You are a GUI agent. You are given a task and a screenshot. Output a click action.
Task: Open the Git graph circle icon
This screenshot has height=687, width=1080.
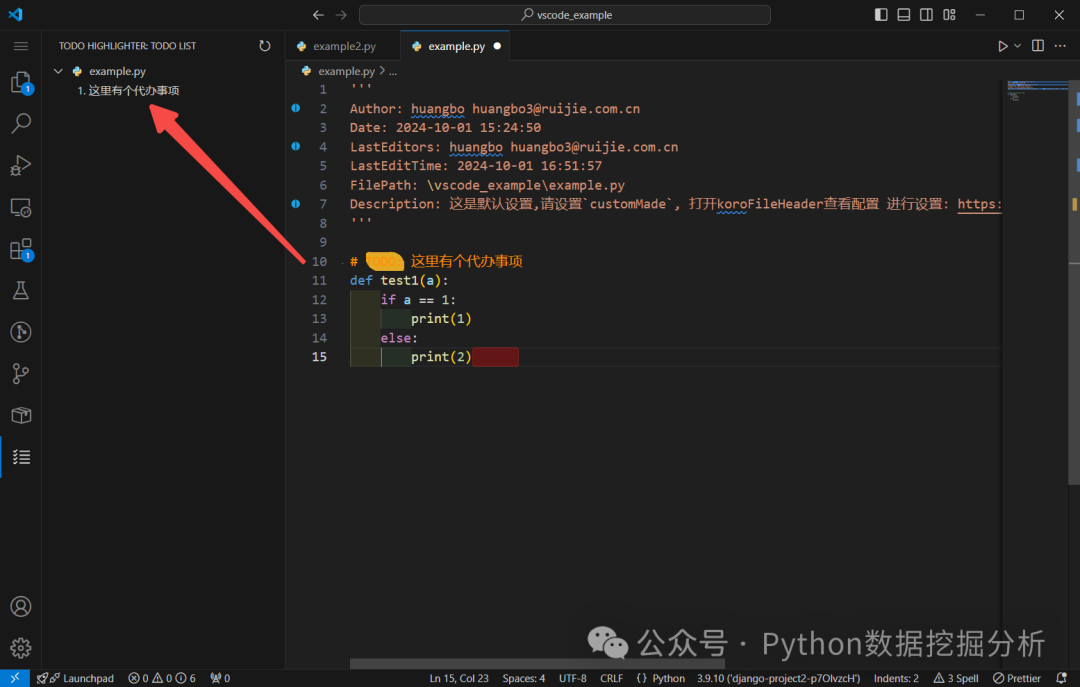[x=21, y=332]
